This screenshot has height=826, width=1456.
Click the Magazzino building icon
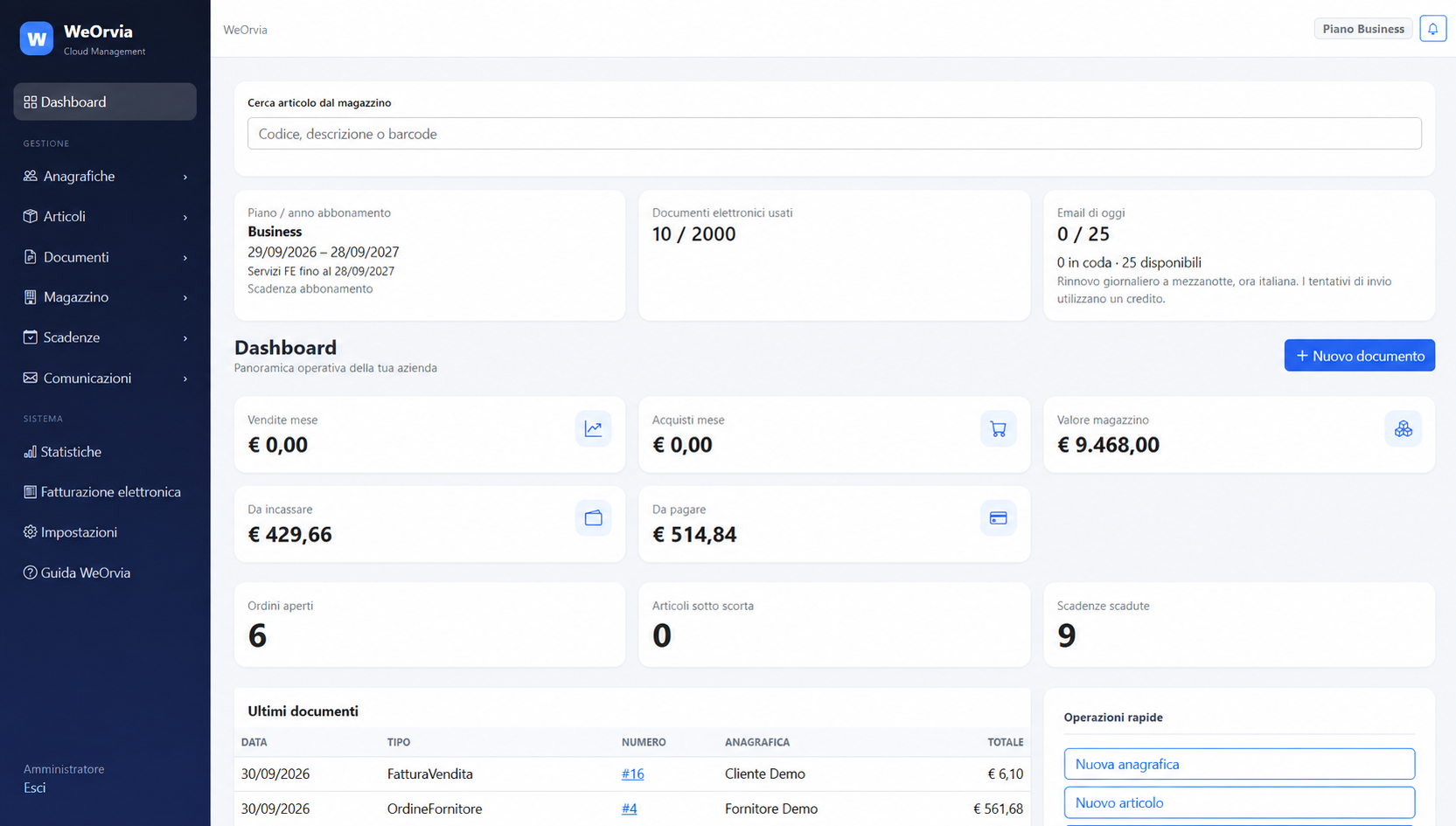31,297
